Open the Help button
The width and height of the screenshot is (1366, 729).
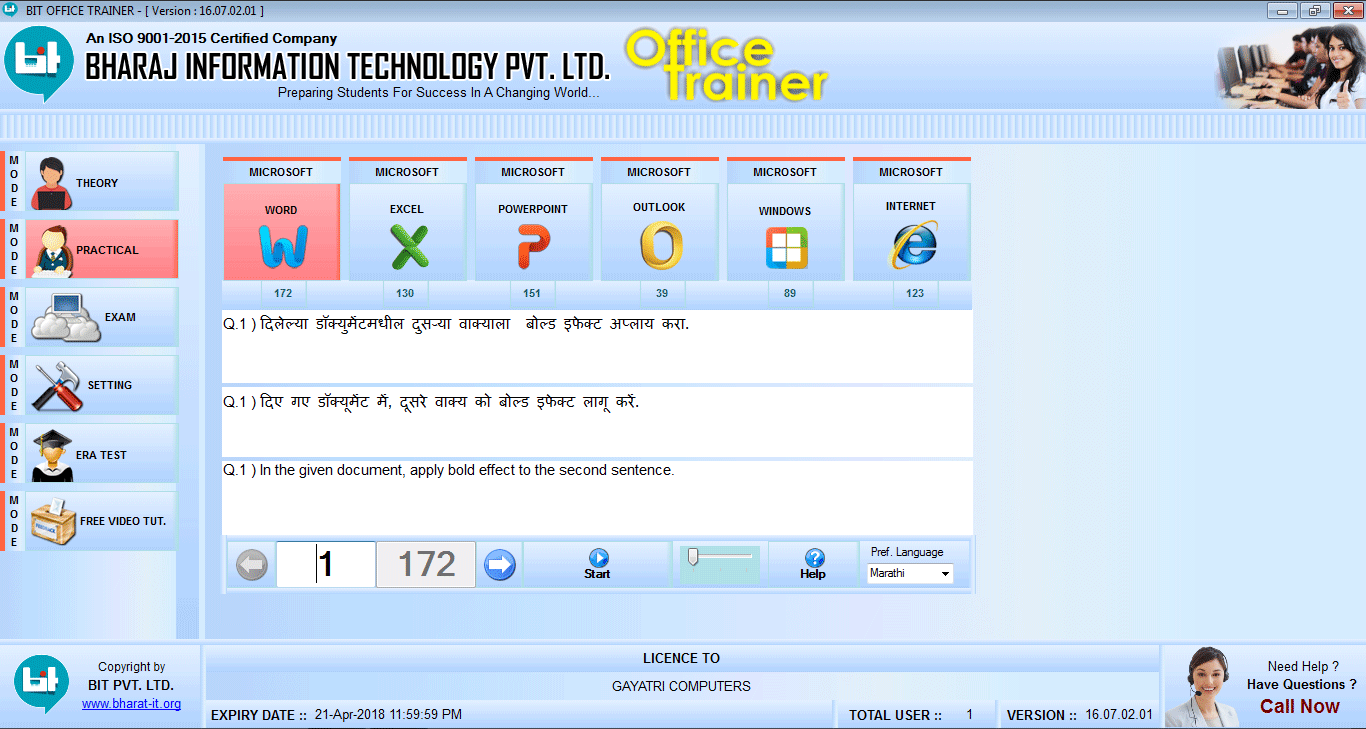(x=814, y=564)
